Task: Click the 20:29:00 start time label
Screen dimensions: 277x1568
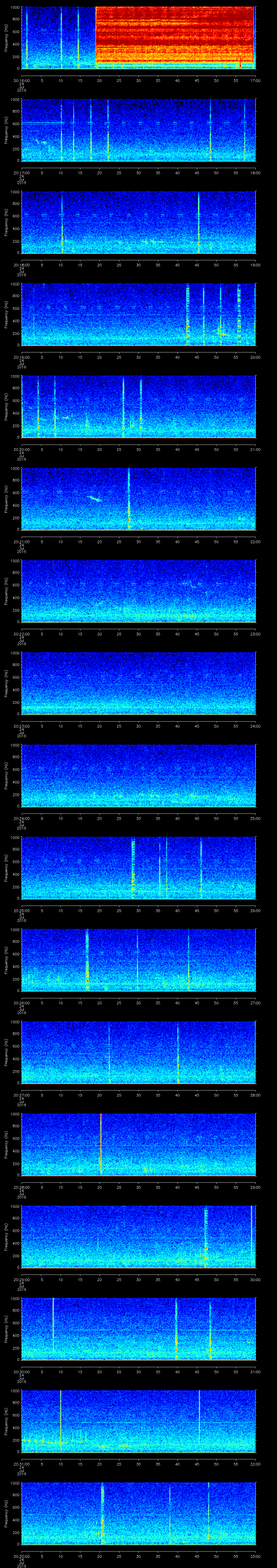Action: (21, 1279)
